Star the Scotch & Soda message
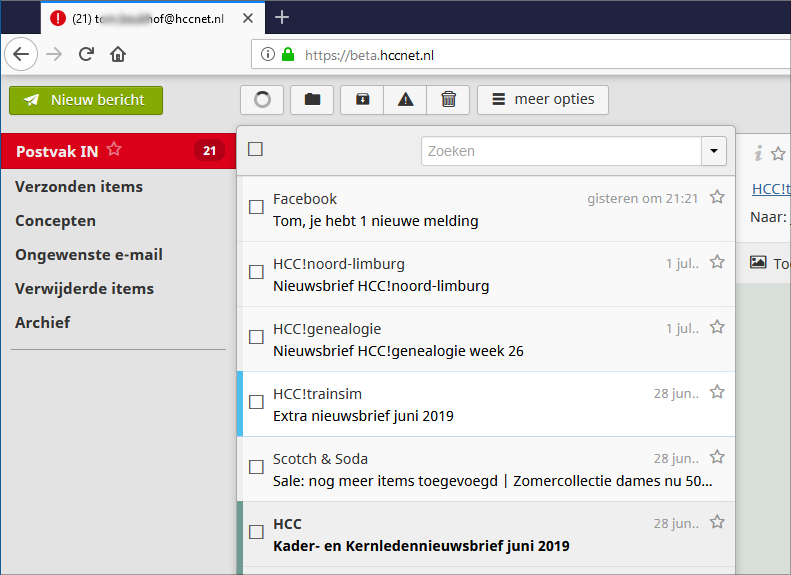 (717, 457)
